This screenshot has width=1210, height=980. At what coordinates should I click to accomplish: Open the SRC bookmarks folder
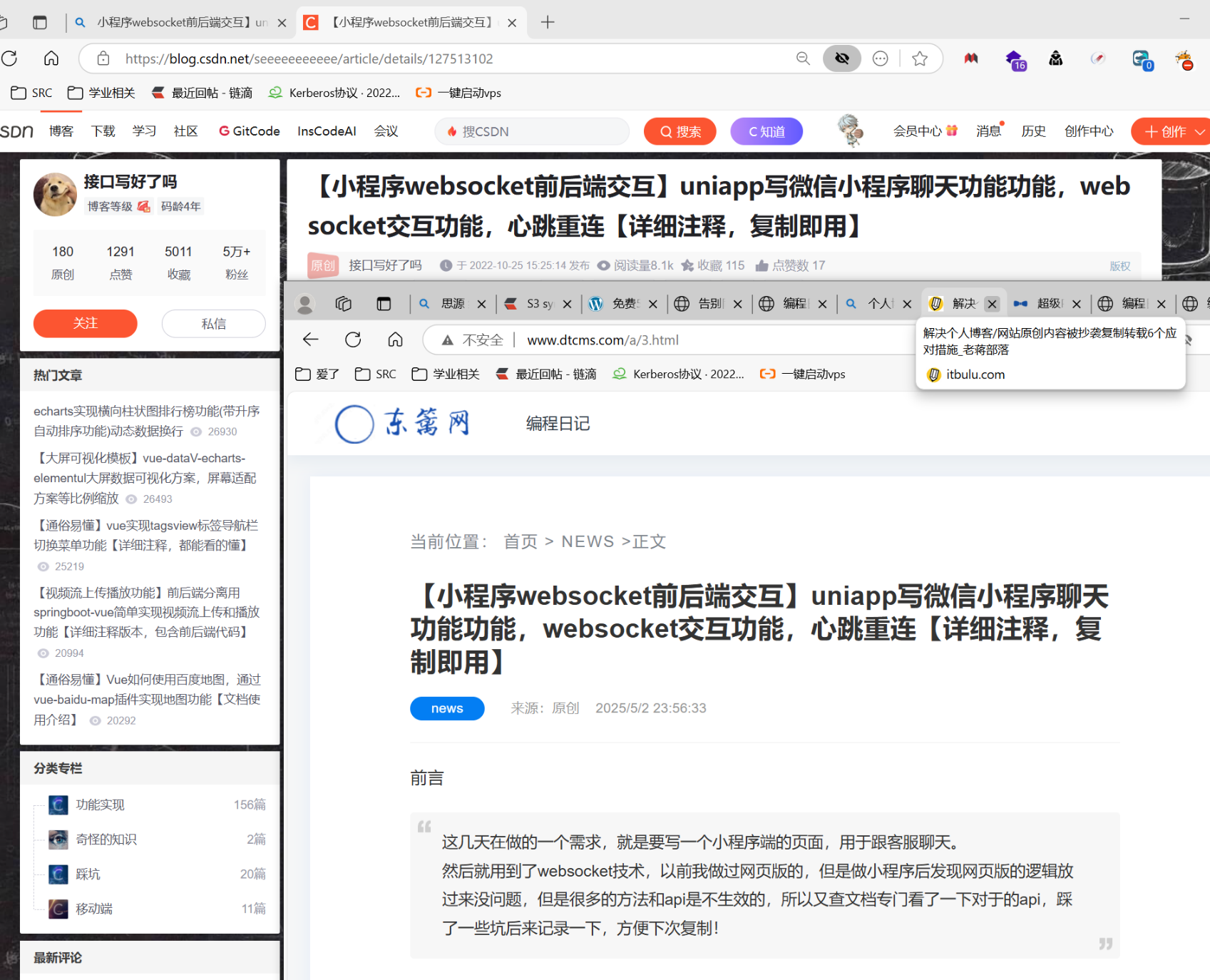tap(32, 93)
